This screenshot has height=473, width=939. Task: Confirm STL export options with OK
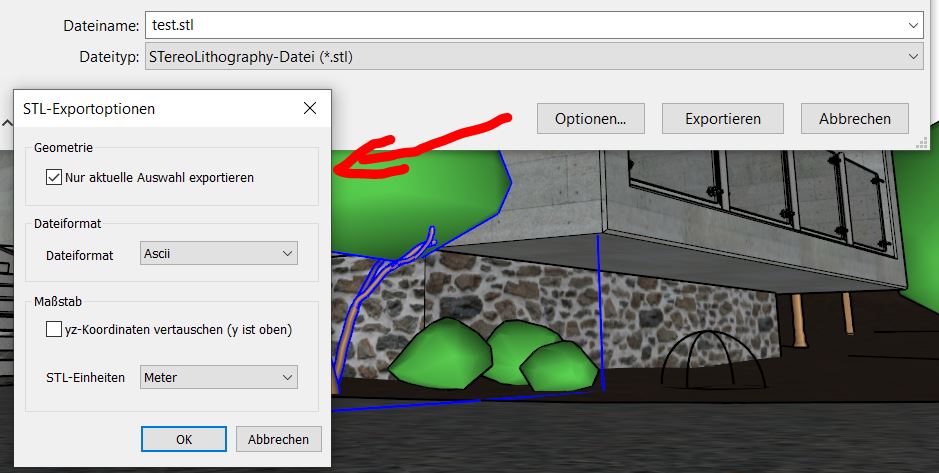(183, 439)
